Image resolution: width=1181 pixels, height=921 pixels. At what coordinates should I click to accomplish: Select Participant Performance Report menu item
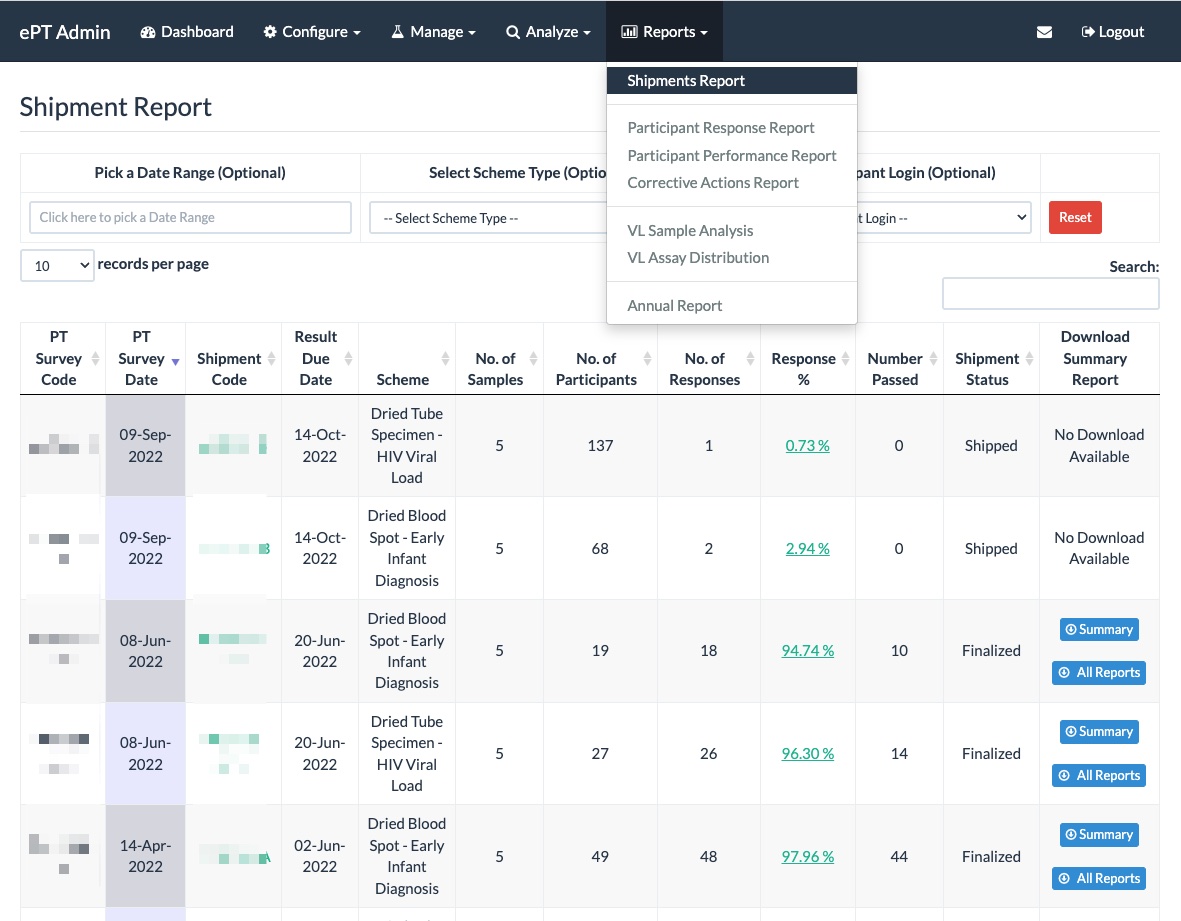tap(731, 155)
